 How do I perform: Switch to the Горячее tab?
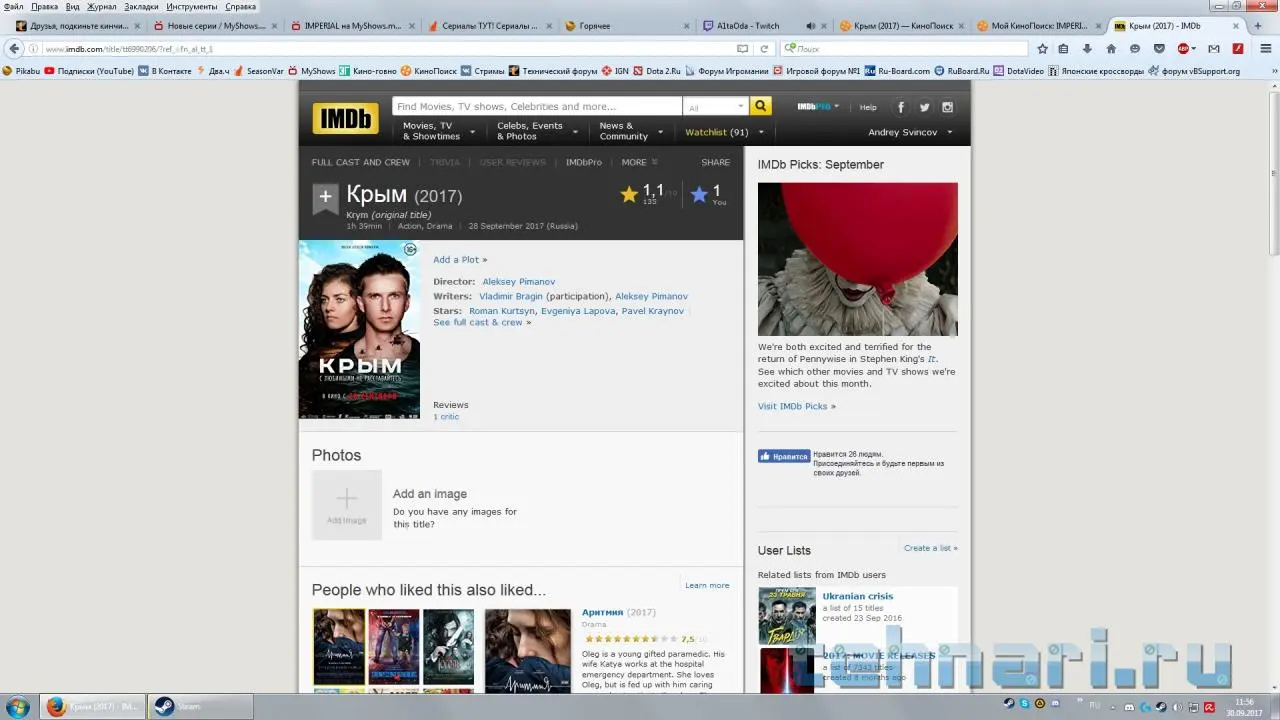625,26
